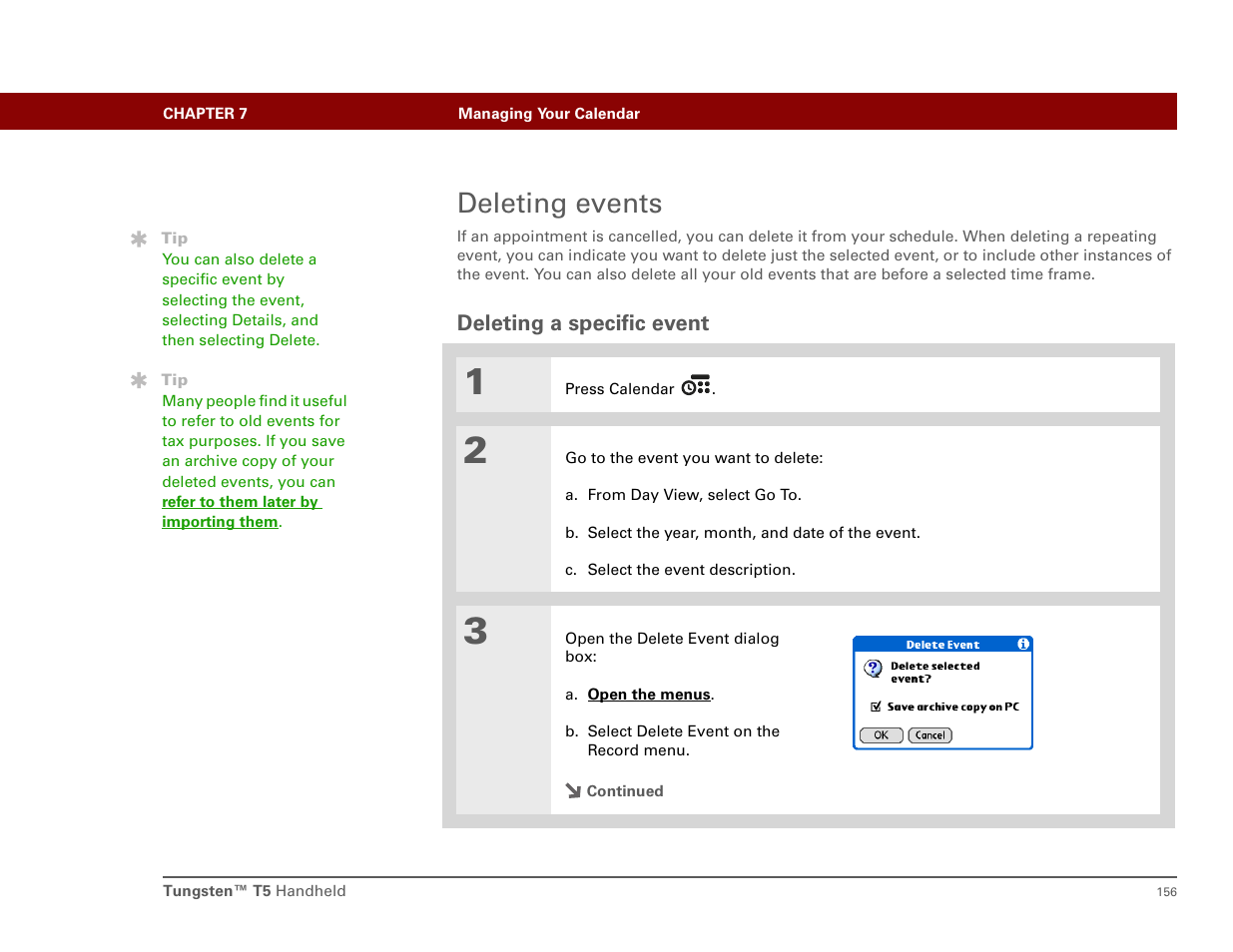Click page number 156 in footer
1233x952 pixels.
click(1167, 892)
